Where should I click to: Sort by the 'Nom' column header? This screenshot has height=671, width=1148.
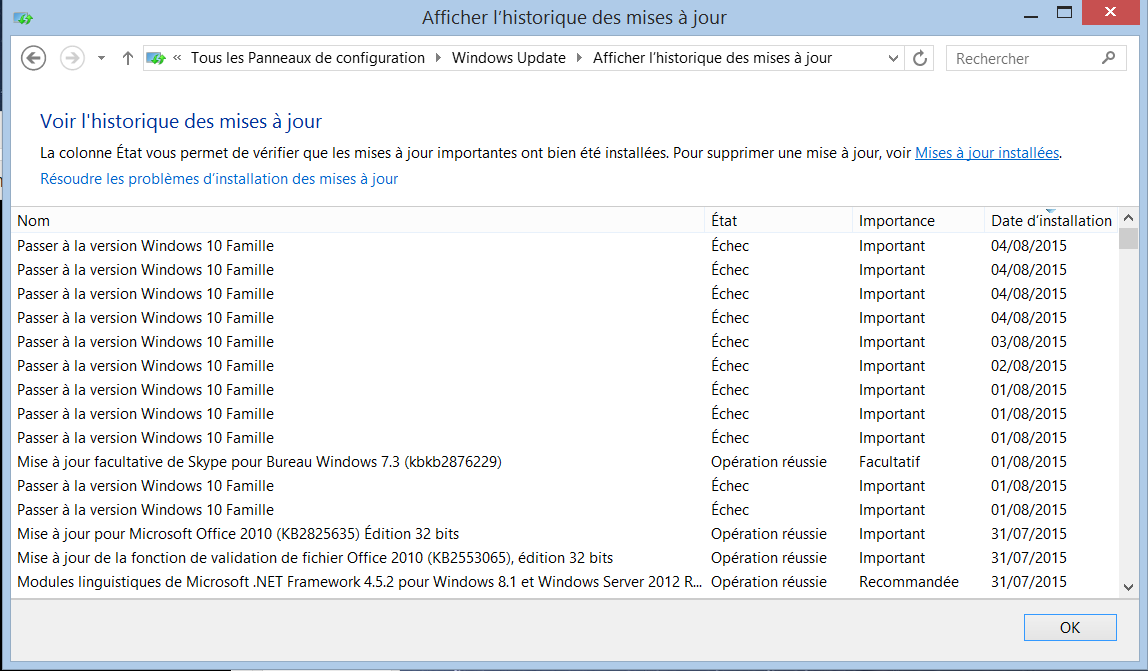pos(358,220)
